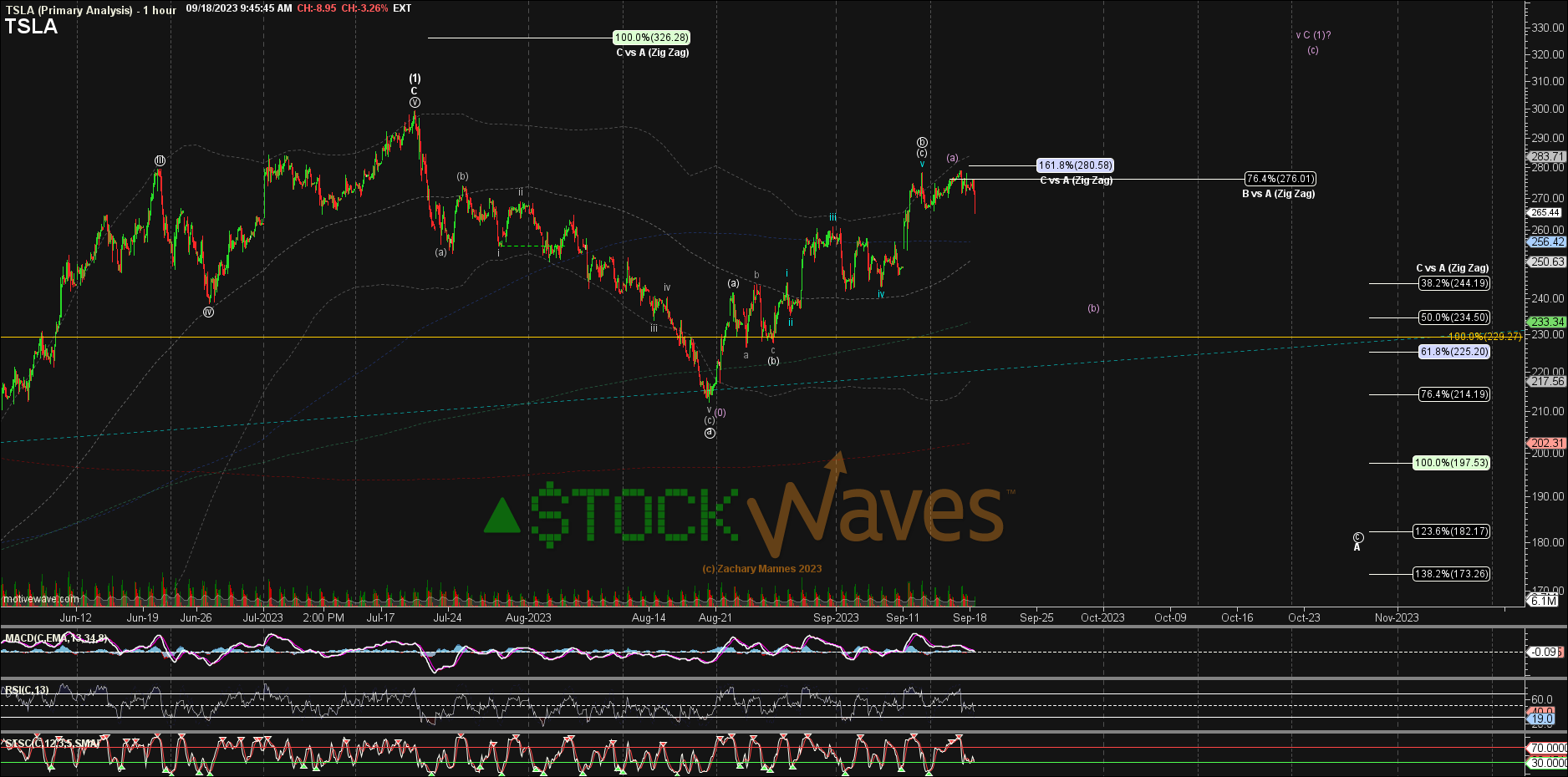1568x777 pixels.
Task: Select the 100.0%(197.53) Fibonacci level label
Action: (x=1452, y=463)
